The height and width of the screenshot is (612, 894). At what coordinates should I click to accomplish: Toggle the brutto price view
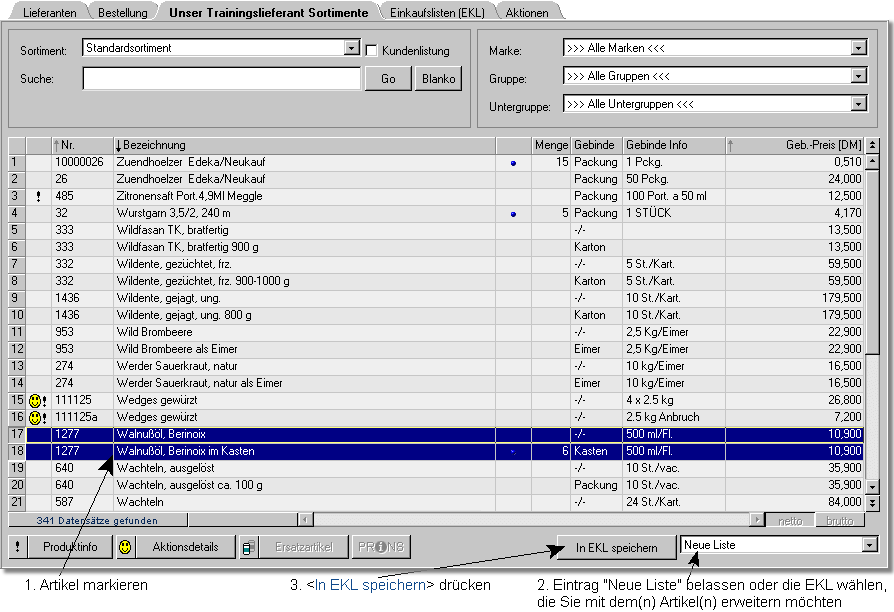point(840,521)
